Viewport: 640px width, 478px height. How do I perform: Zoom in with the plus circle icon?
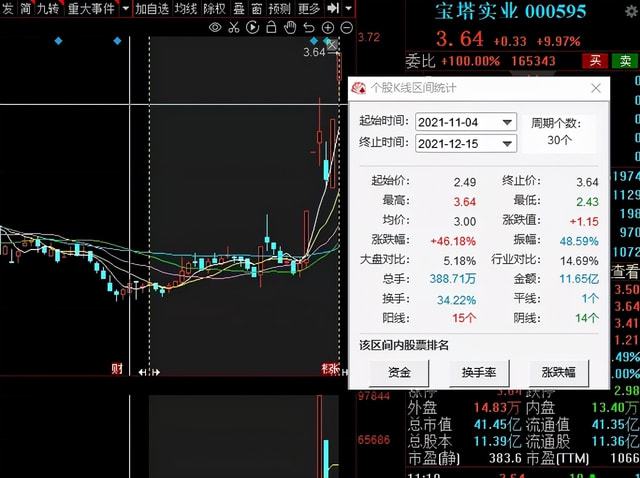pos(328,27)
